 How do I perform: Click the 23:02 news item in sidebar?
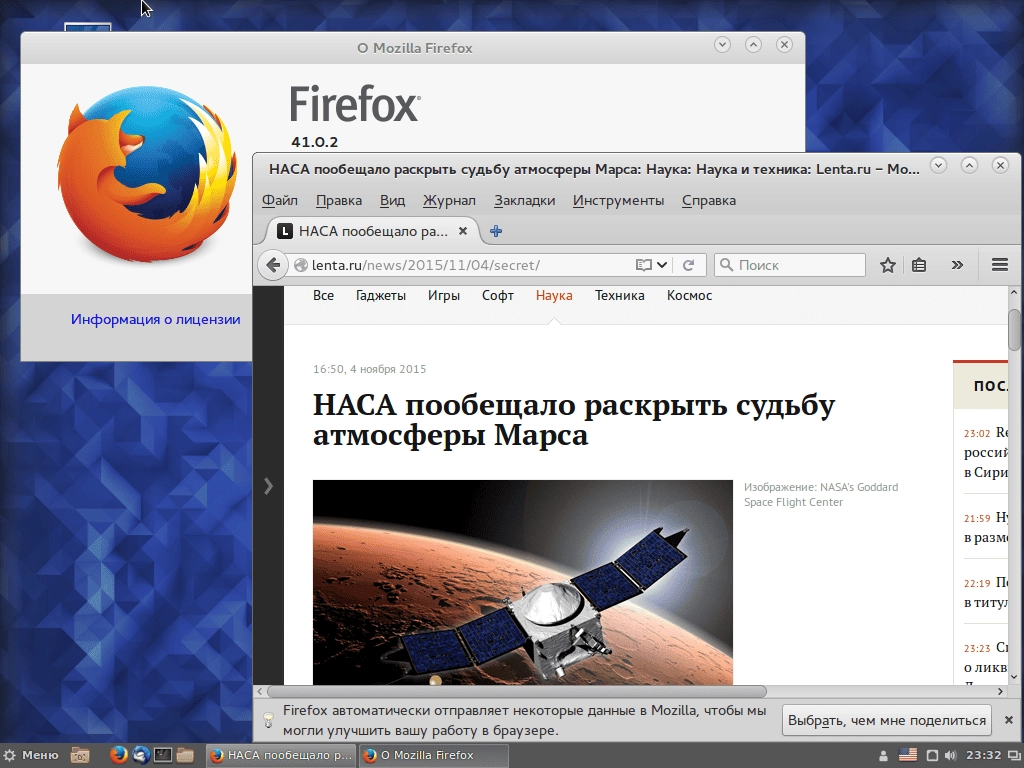[986, 452]
